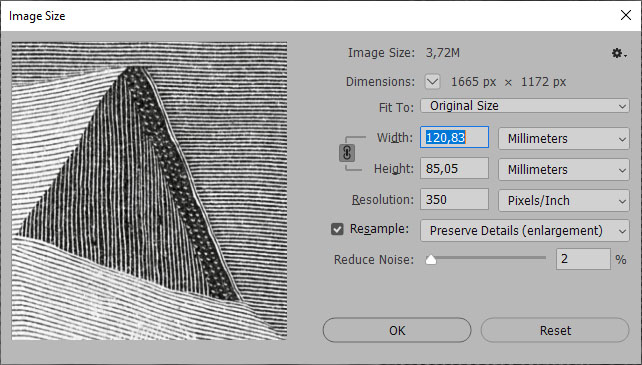This screenshot has height=365, width=642.
Task: Click the Image Size 3,72M value
Action: [443, 53]
